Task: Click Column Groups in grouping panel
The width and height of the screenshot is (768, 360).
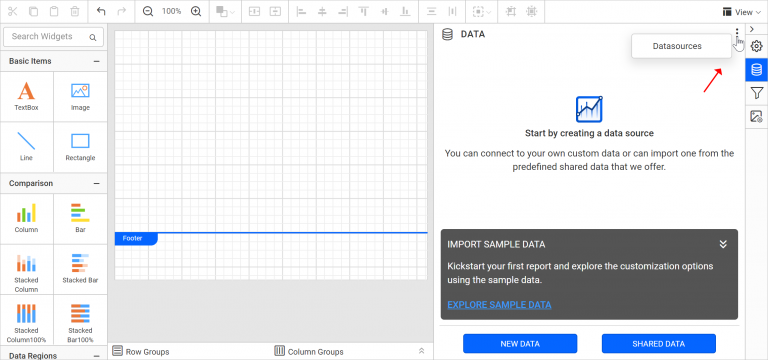Action: pos(309,352)
